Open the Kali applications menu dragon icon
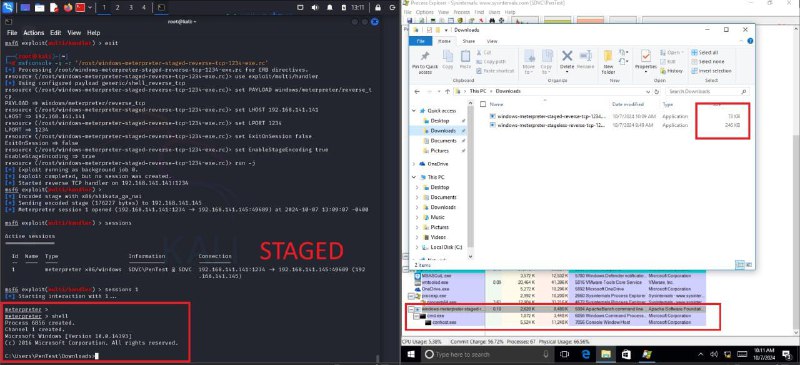 click(7, 8)
